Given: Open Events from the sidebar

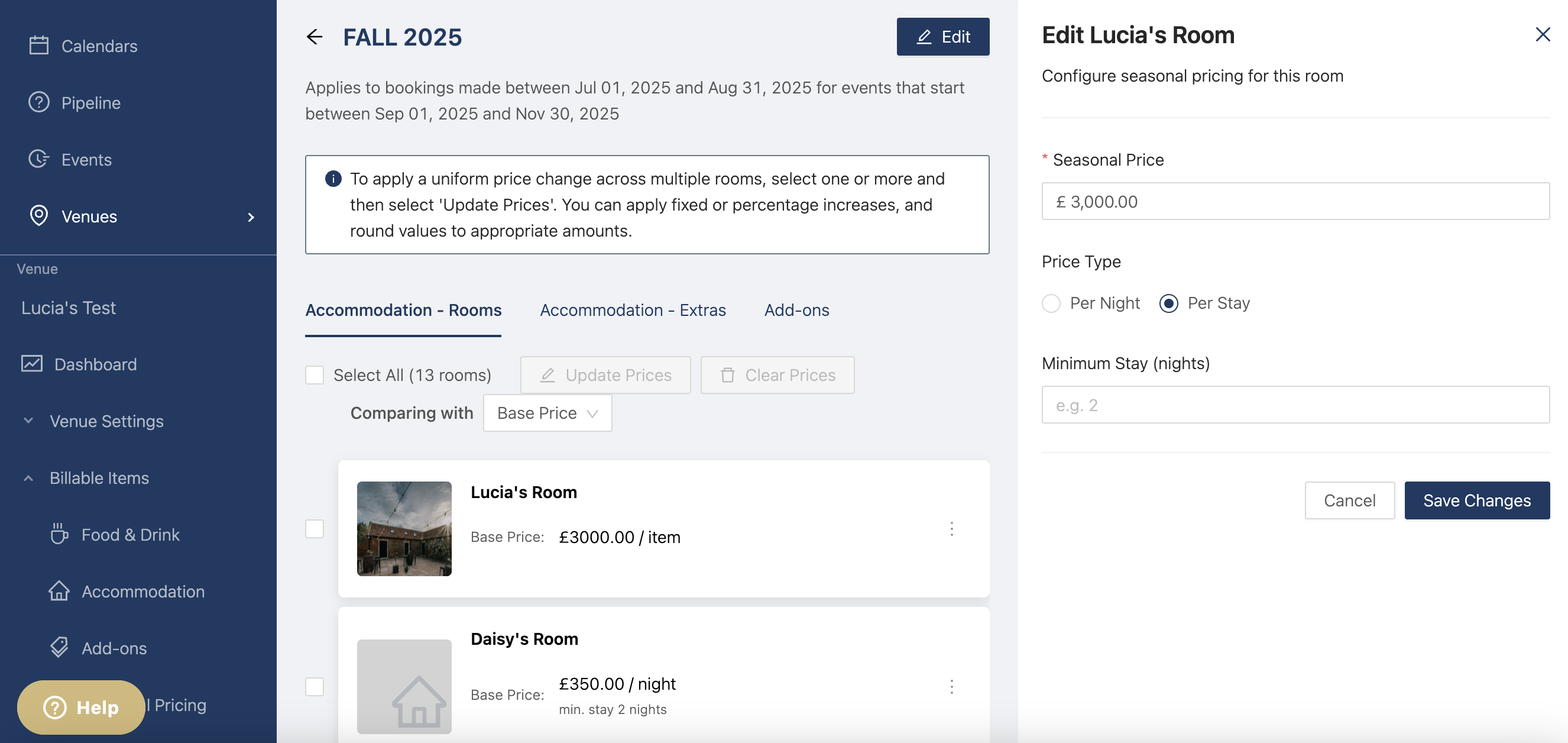Looking at the screenshot, I should (86, 159).
